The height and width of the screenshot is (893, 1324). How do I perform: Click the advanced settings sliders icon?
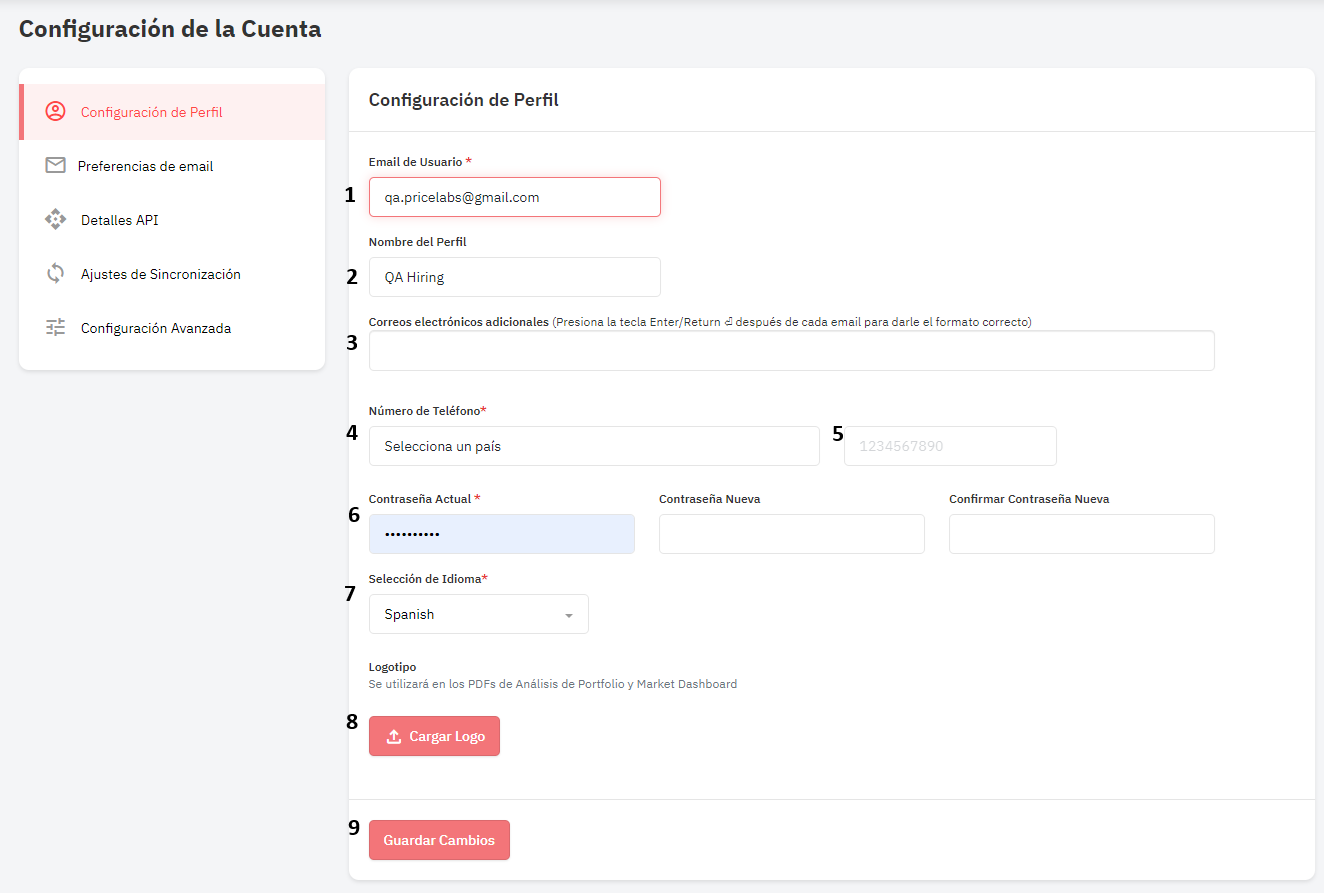56,328
